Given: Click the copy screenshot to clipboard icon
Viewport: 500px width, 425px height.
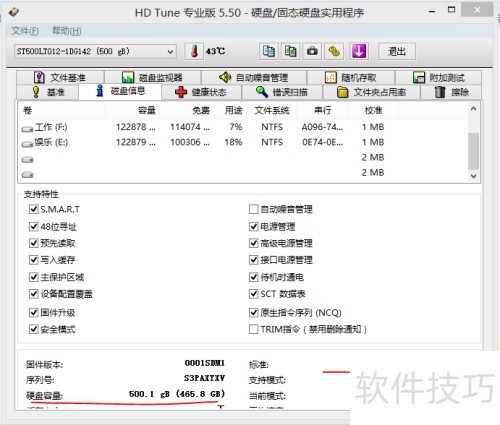Looking at the screenshot, I should click(x=290, y=51).
